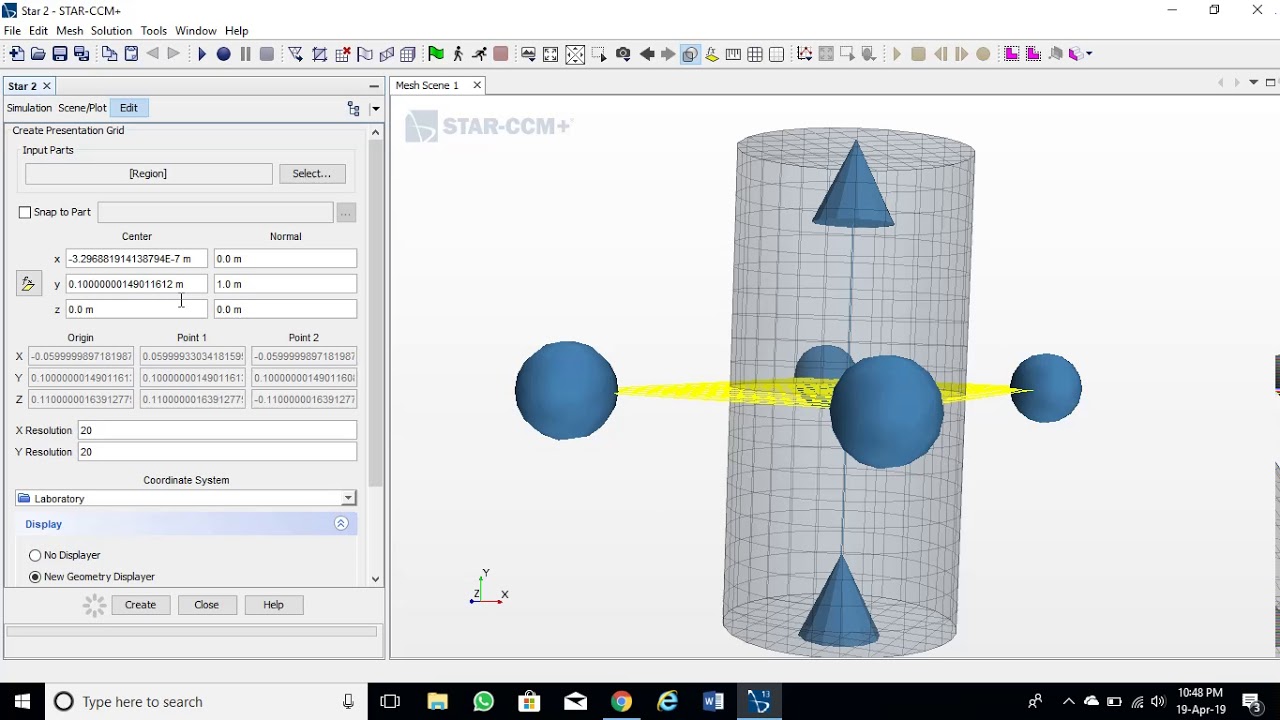Click the blue Step circle icon
This screenshot has width=1280, height=720.
[x=224, y=54]
